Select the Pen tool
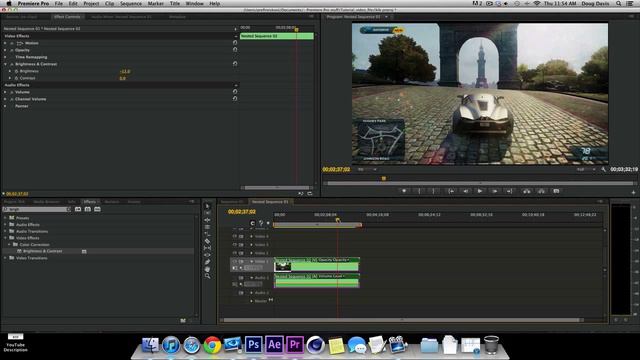Viewport: 640px width, 360px height. (x=207, y=262)
